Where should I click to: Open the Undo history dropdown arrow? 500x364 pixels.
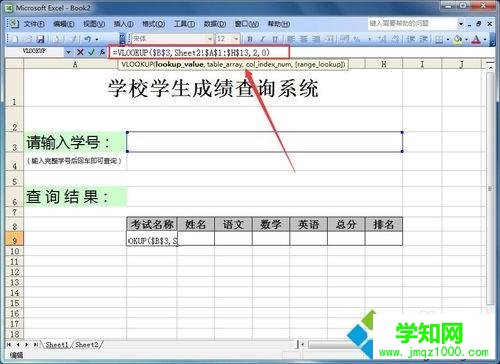(x=97, y=39)
